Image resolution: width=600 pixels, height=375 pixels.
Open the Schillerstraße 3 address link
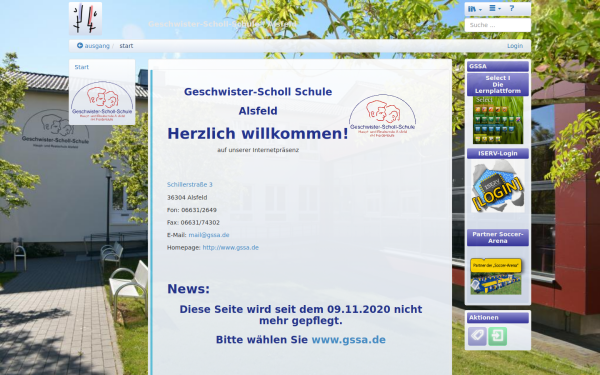pos(189,184)
